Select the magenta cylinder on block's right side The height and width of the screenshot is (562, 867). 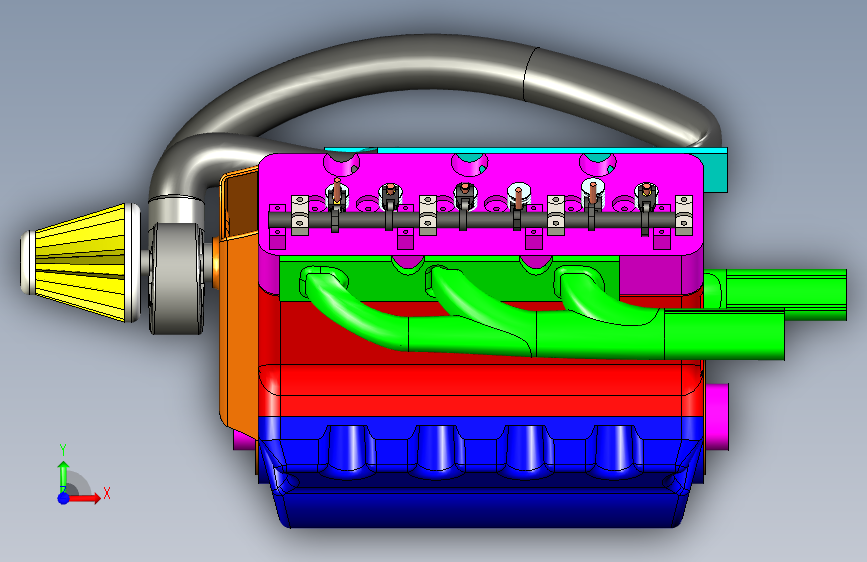point(717,416)
